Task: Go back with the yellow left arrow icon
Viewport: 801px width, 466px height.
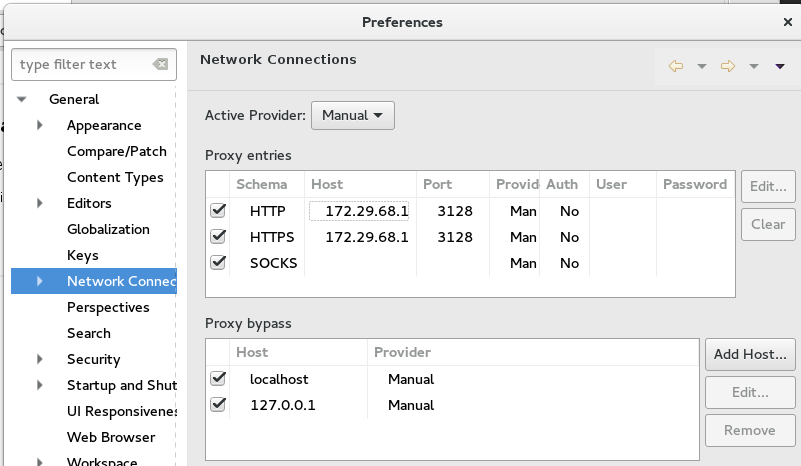Action: [x=675, y=66]
